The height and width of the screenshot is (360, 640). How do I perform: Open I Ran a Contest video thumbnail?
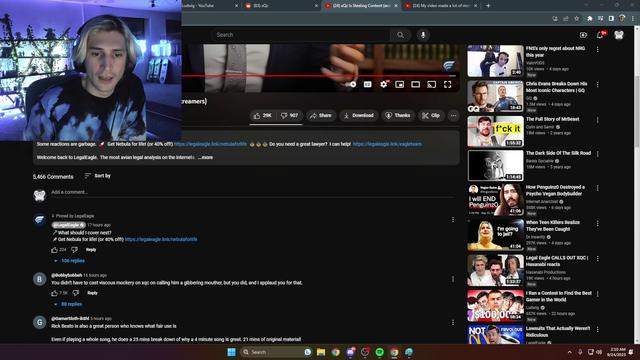495,306
